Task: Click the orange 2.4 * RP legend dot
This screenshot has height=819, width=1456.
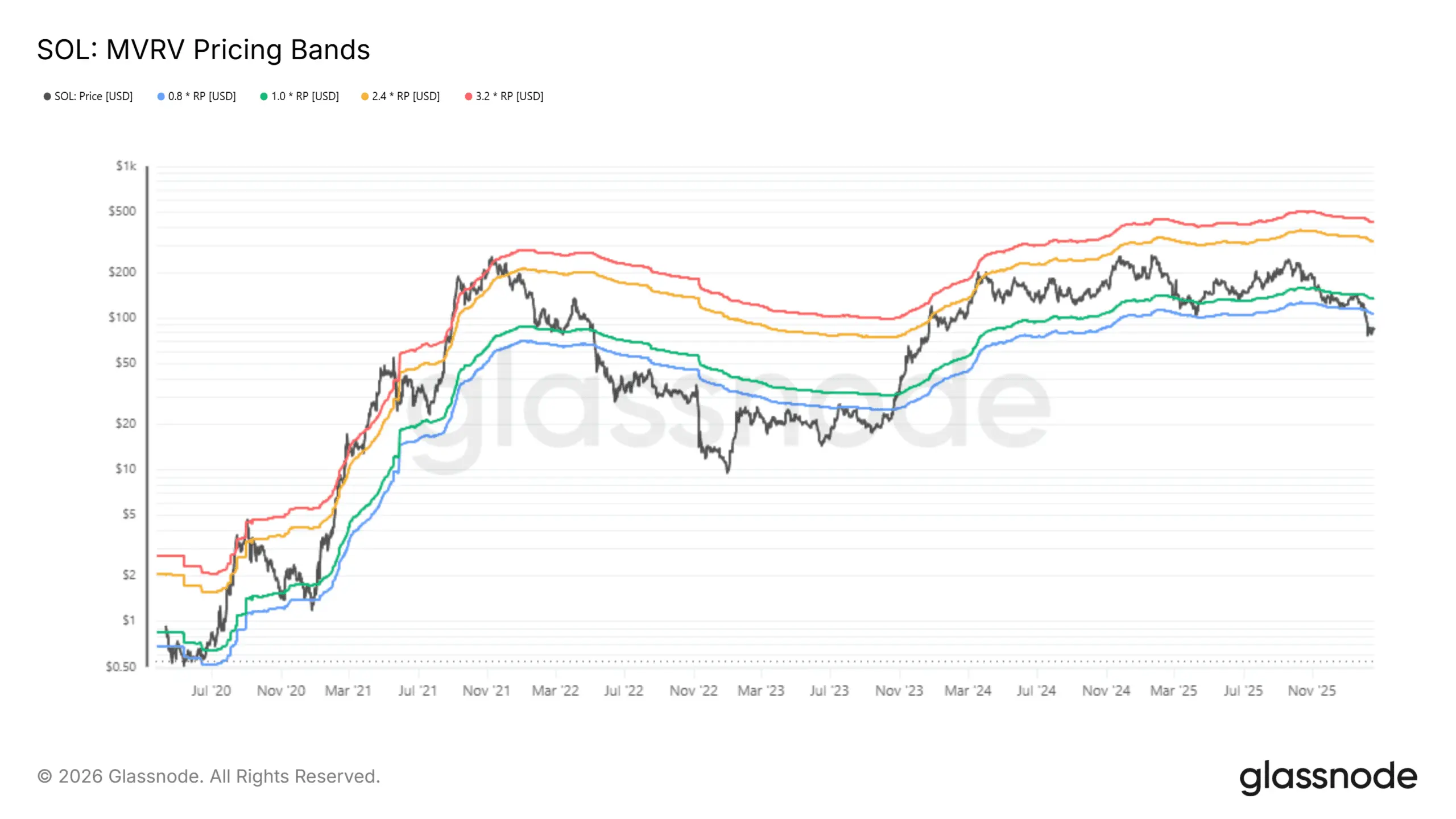Action: pos(365,97)
